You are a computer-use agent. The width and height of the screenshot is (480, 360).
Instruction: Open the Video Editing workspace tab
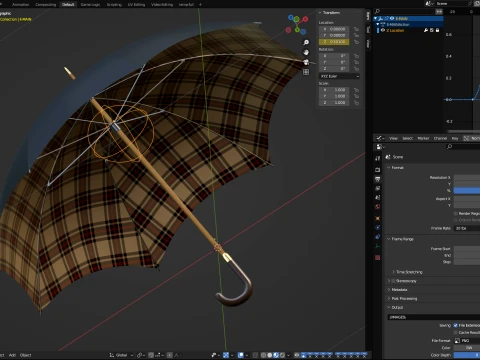point(162,5)
